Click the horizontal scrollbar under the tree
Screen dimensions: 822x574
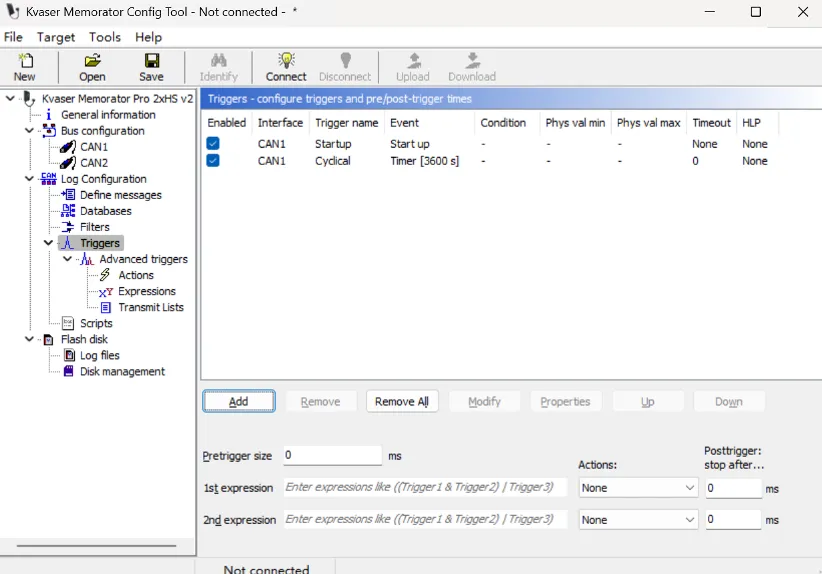pyautogui.click(x=96, y=546)
